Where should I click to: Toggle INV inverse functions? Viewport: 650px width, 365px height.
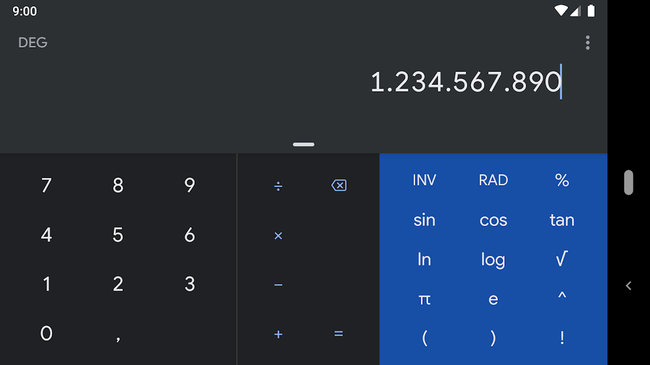(424, 180)
